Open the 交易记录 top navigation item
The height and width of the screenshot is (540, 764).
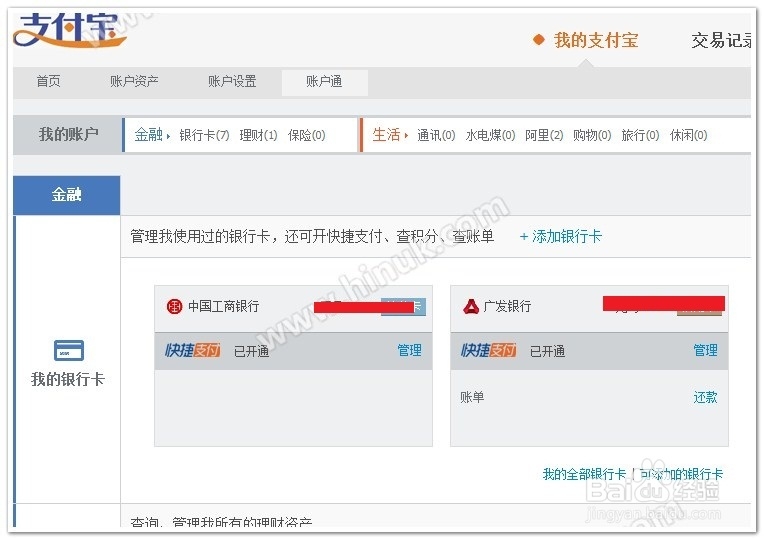722,40
